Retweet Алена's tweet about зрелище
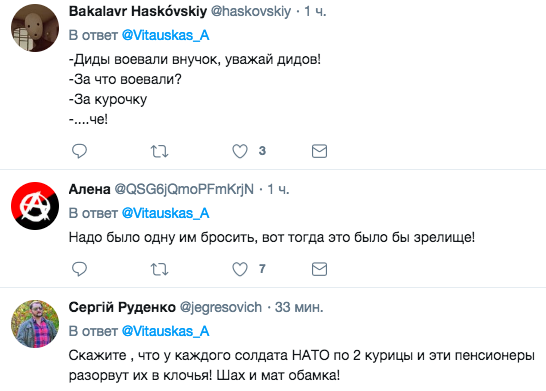The width and height of the screenshot is (546, 391). (x=159, y=269)
